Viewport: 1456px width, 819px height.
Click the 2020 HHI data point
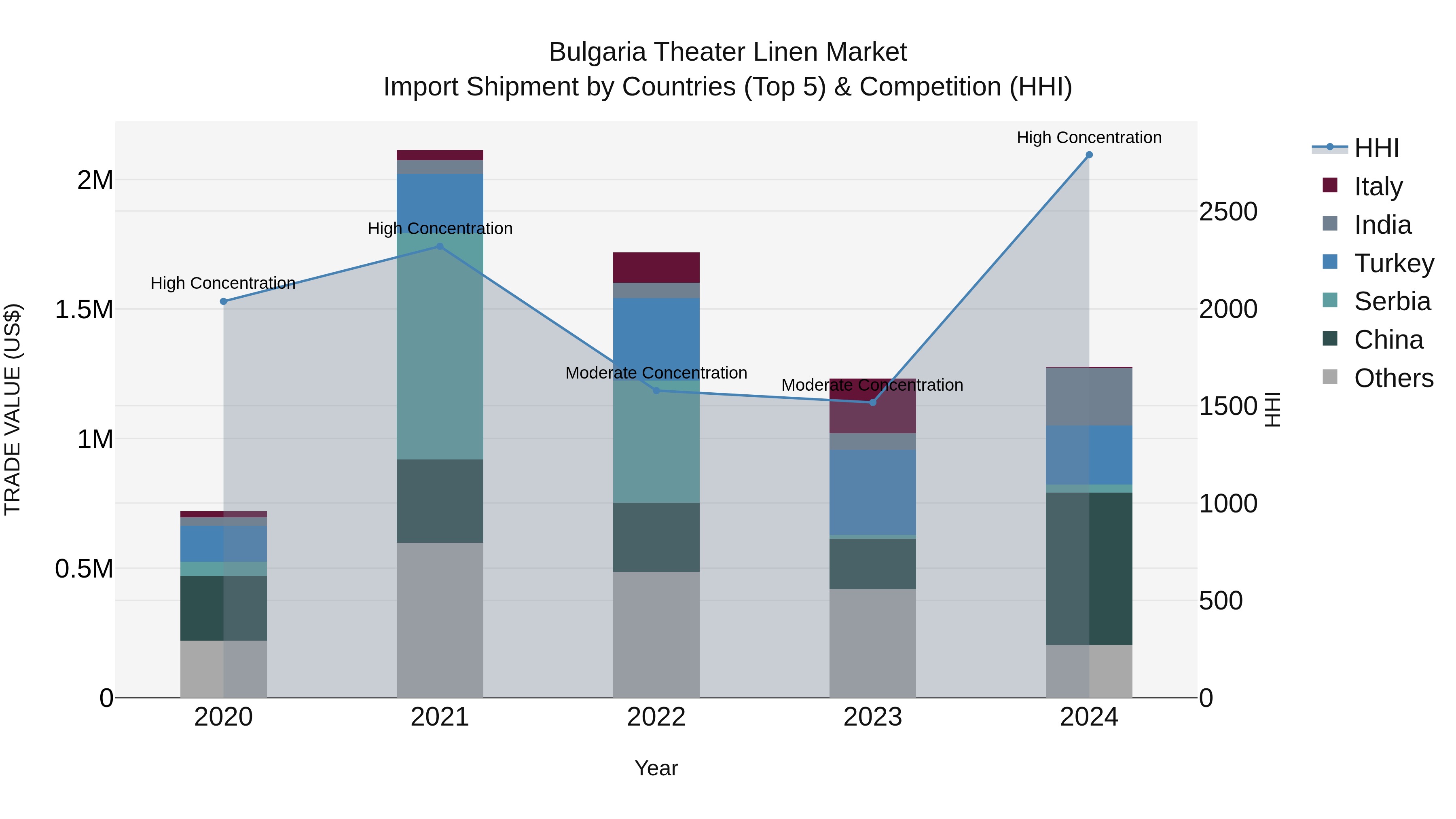(223, 301)
